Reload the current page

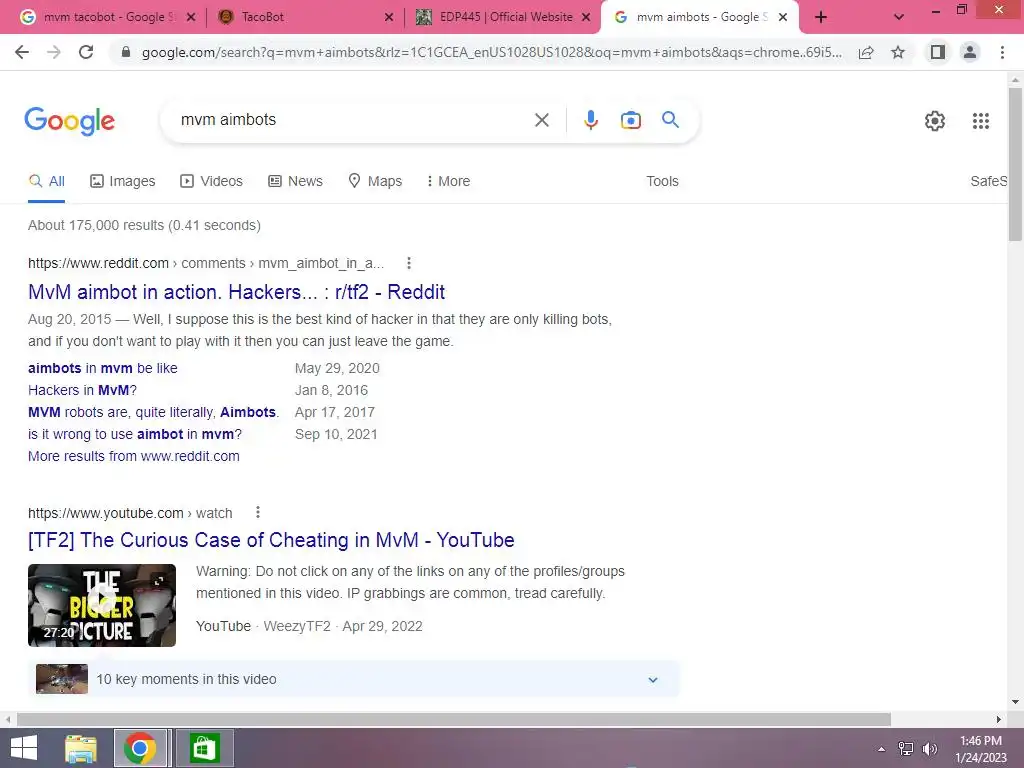[x=86, y=52]
